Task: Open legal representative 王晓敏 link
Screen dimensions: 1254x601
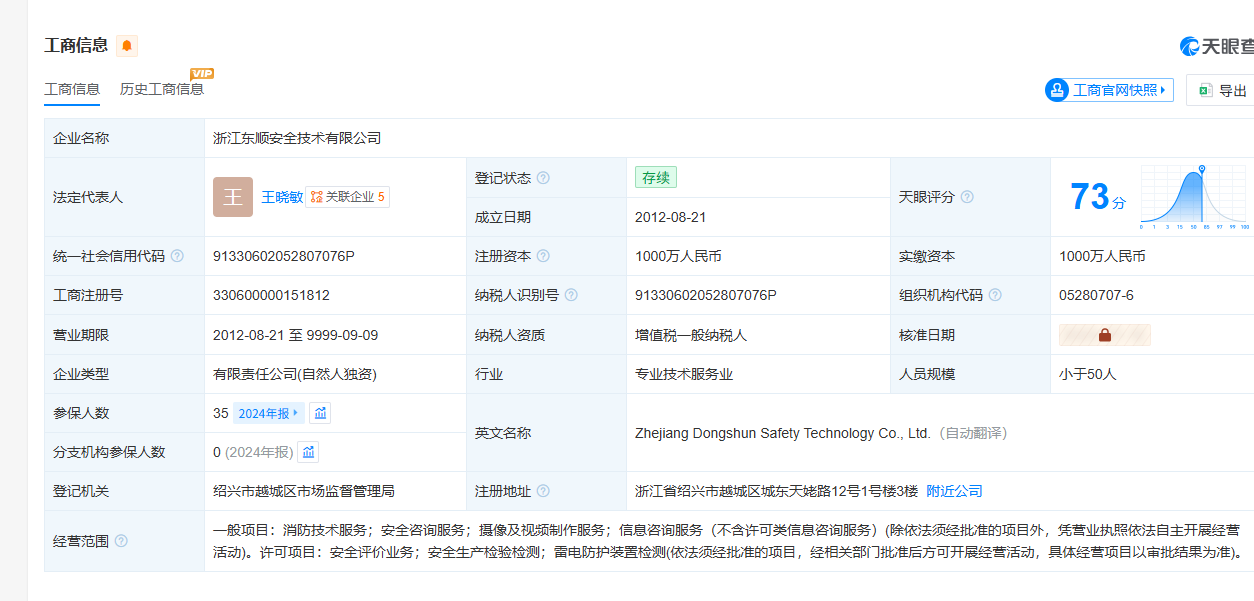Action: point(282,197)
